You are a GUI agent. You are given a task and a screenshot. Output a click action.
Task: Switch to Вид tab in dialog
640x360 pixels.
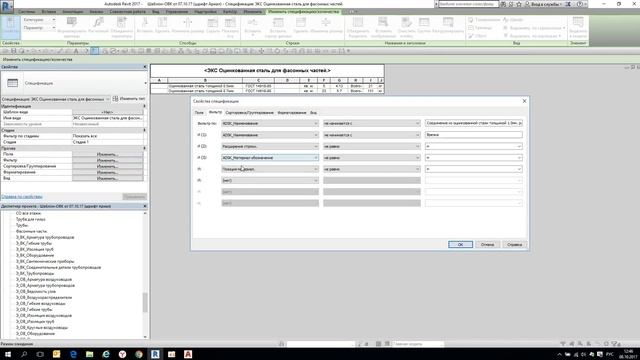pyautogui.click(x=313, y=112)
